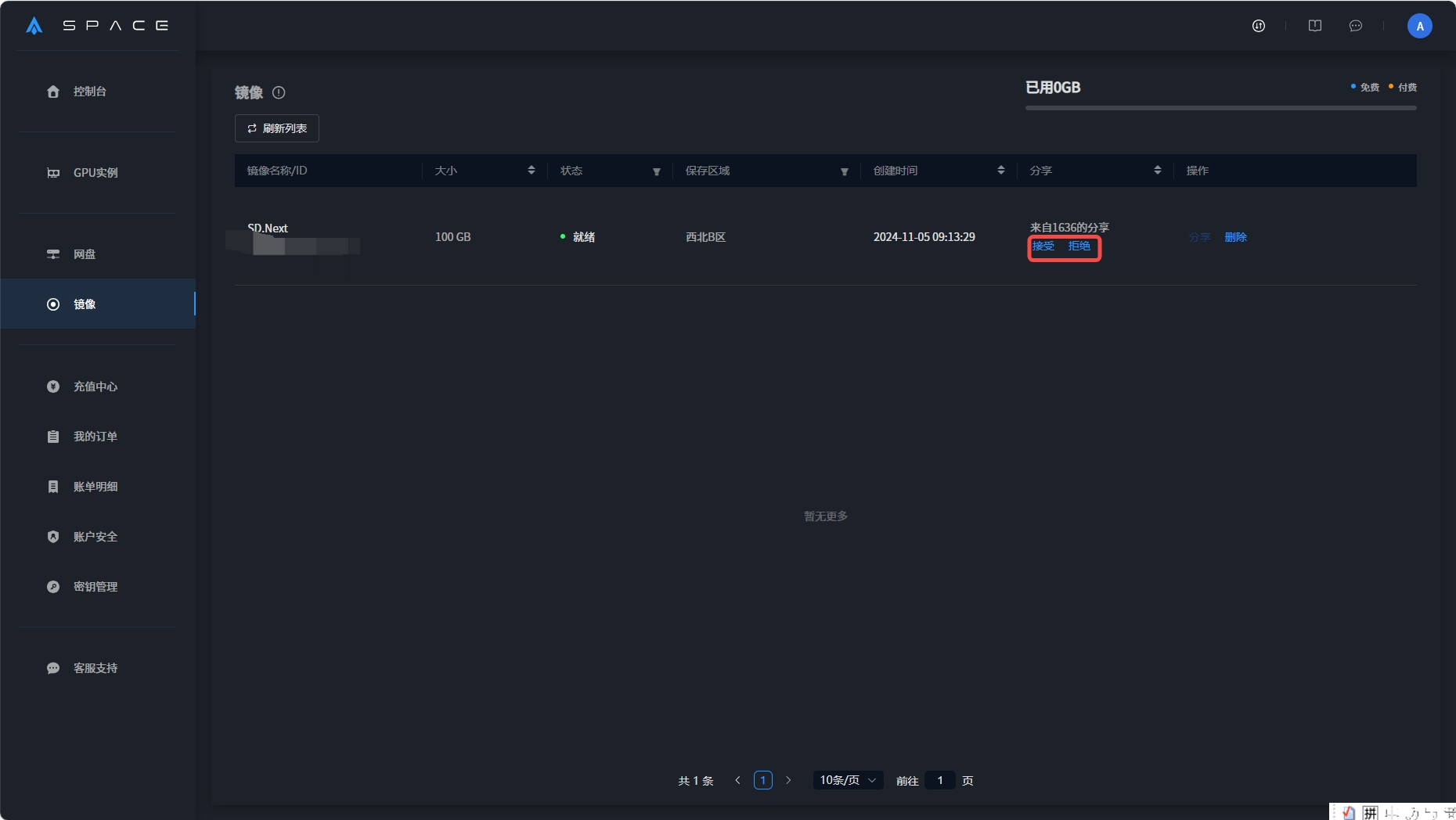Open GPU实例 via its sidebar icon
1456x820 pixels.
coord(53,173)
